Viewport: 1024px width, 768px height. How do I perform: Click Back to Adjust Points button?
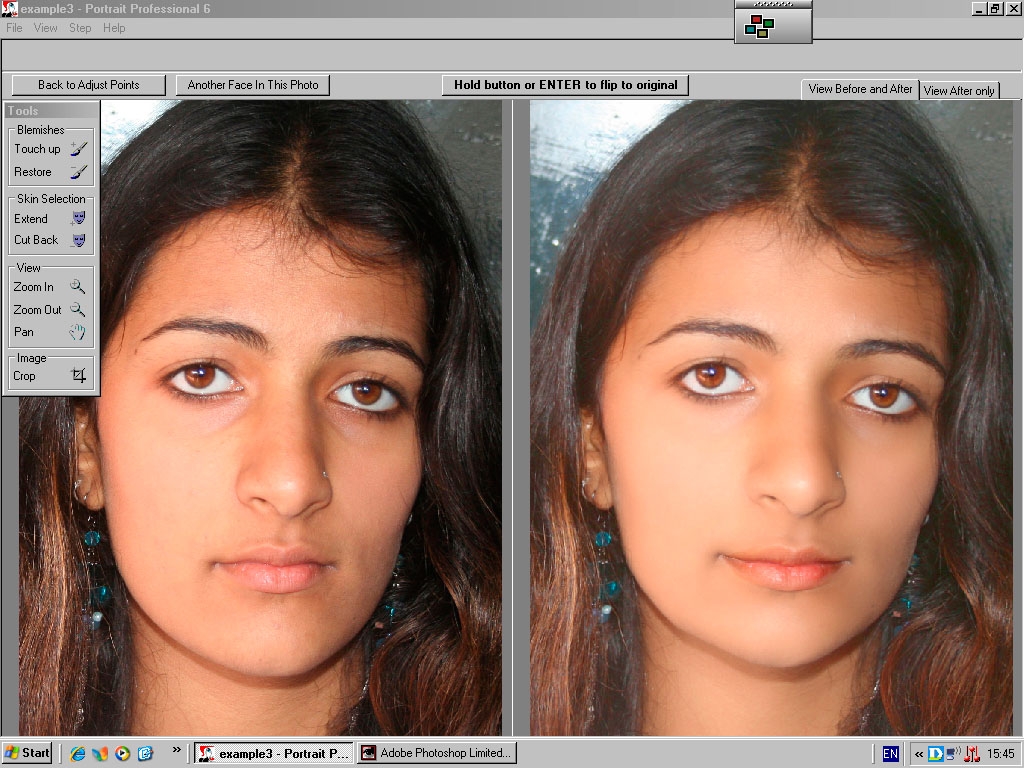pyautogui.click(x=88, y=85)
